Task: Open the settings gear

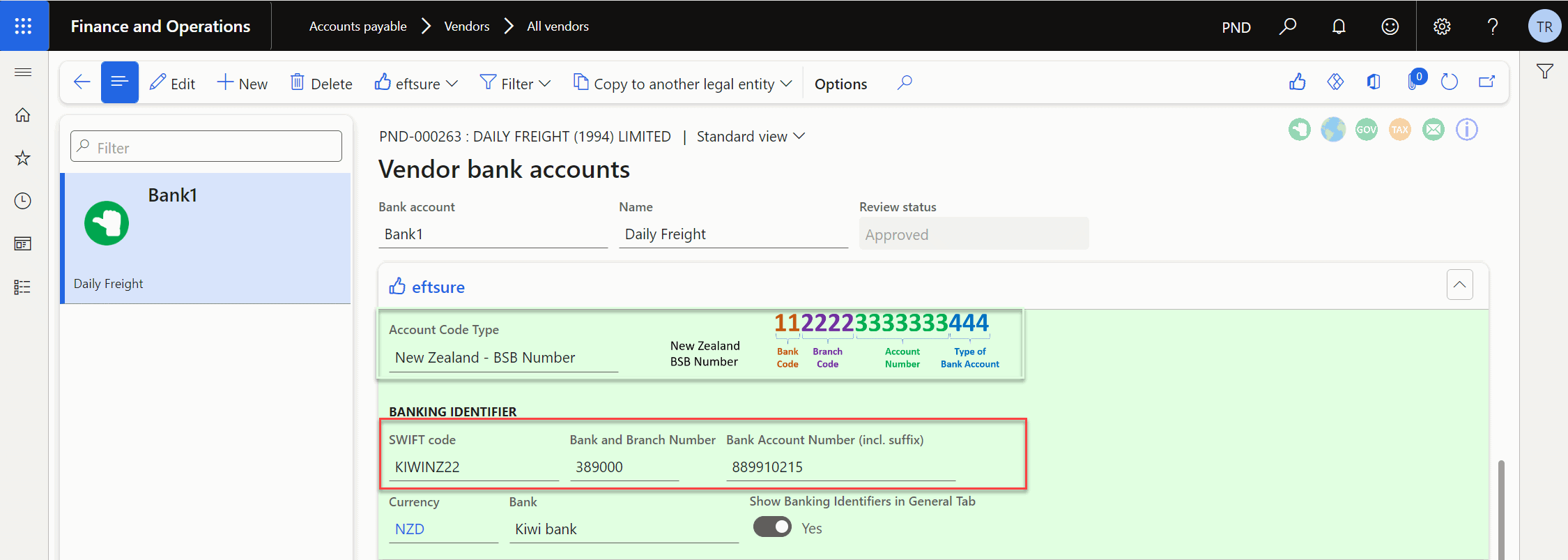Action: (x=1442, y=27)
